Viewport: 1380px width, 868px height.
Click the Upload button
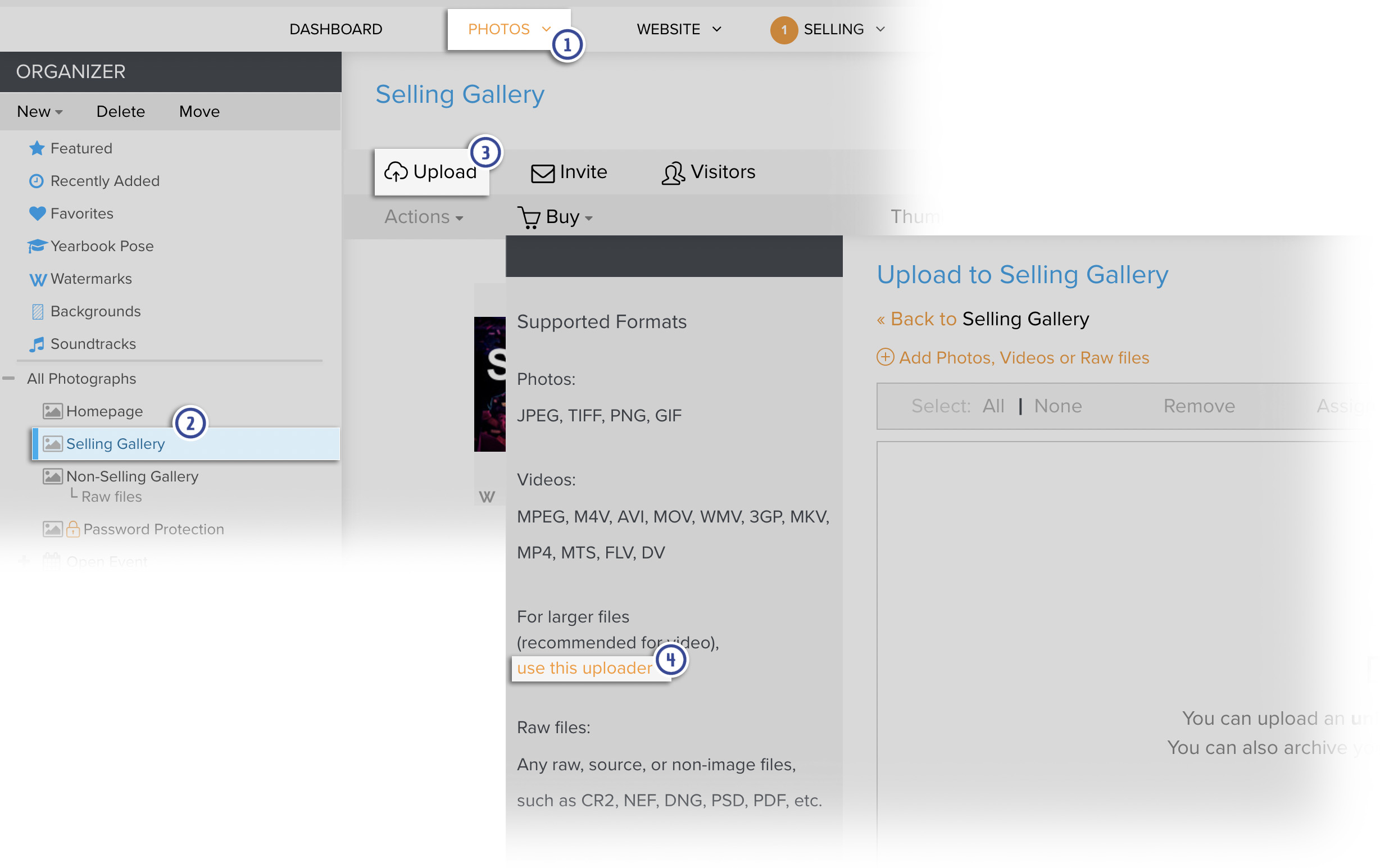pyautogui.click(x=432, y=172)
